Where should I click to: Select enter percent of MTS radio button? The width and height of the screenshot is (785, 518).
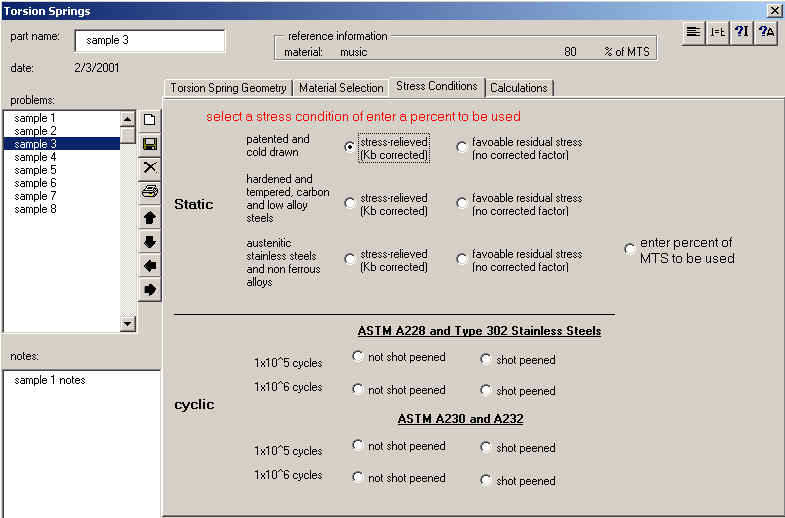630,249
